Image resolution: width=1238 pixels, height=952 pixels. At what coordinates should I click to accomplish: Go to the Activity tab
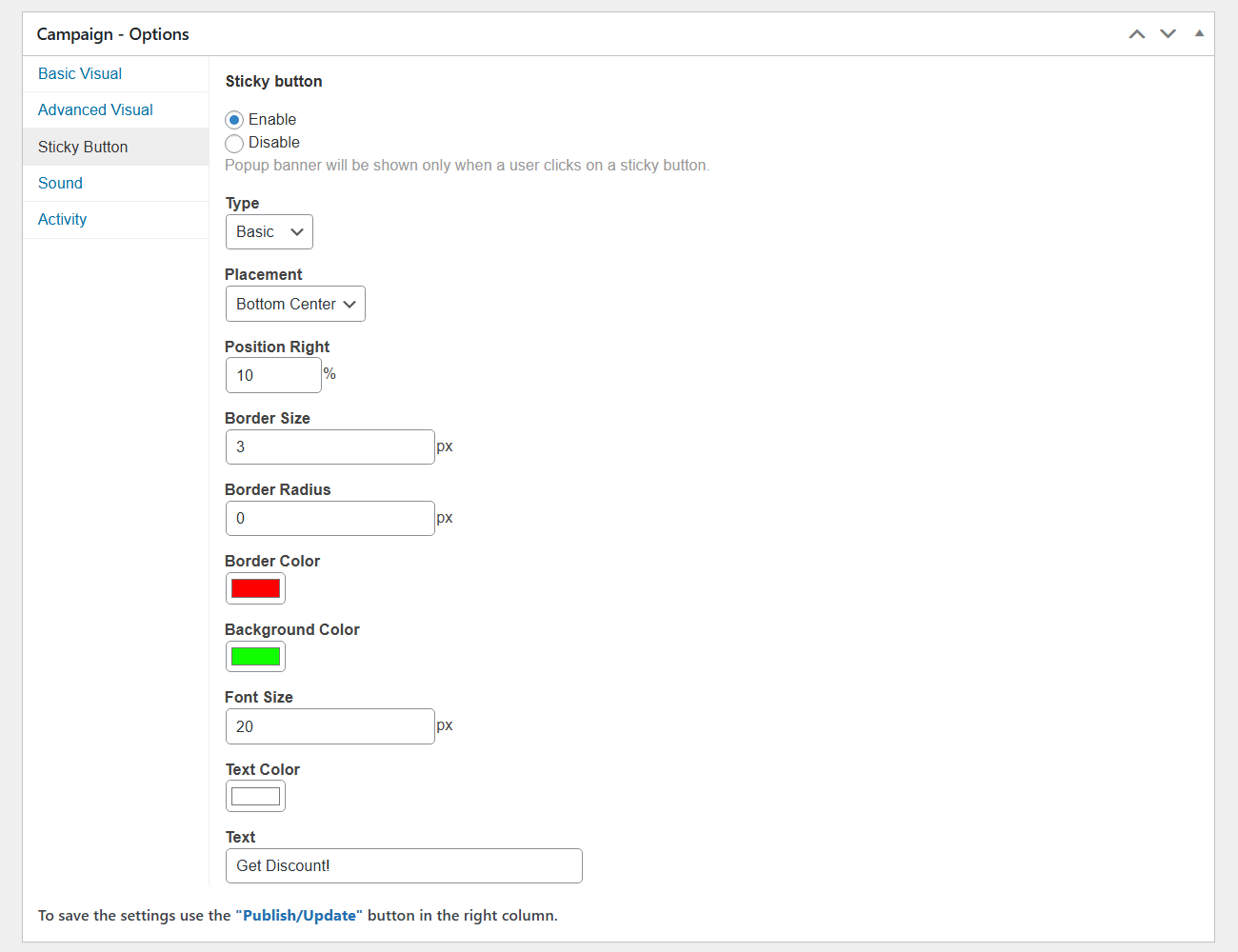[62, 220]
